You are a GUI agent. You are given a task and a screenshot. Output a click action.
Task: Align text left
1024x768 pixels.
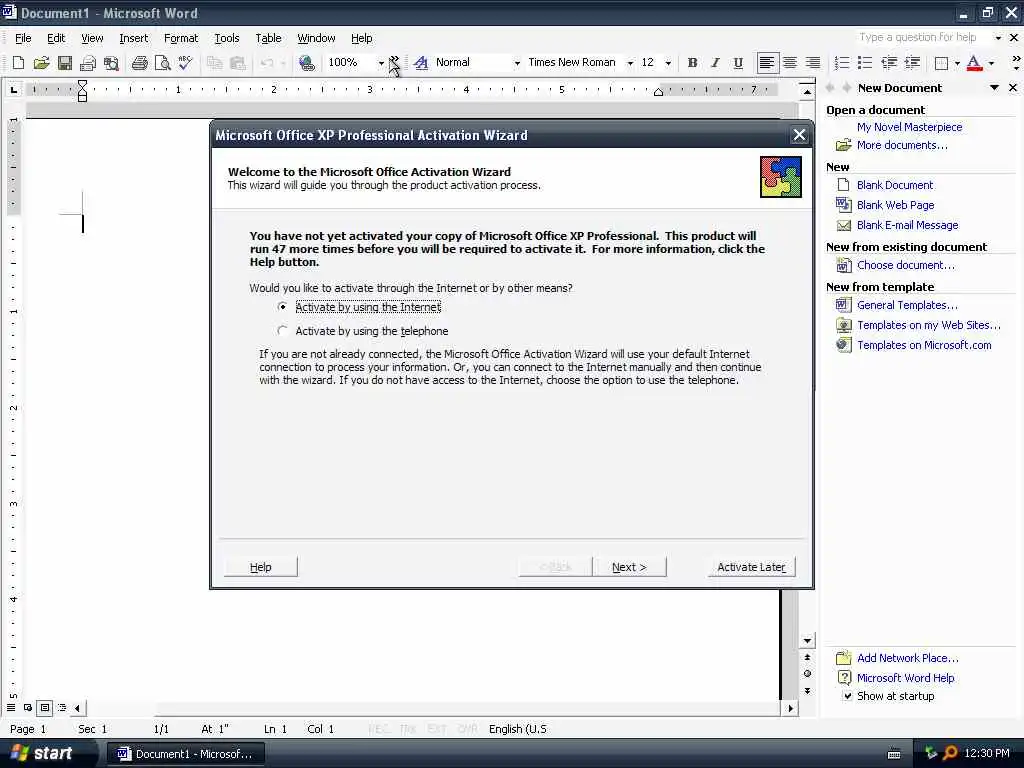(x=767, y=63)
